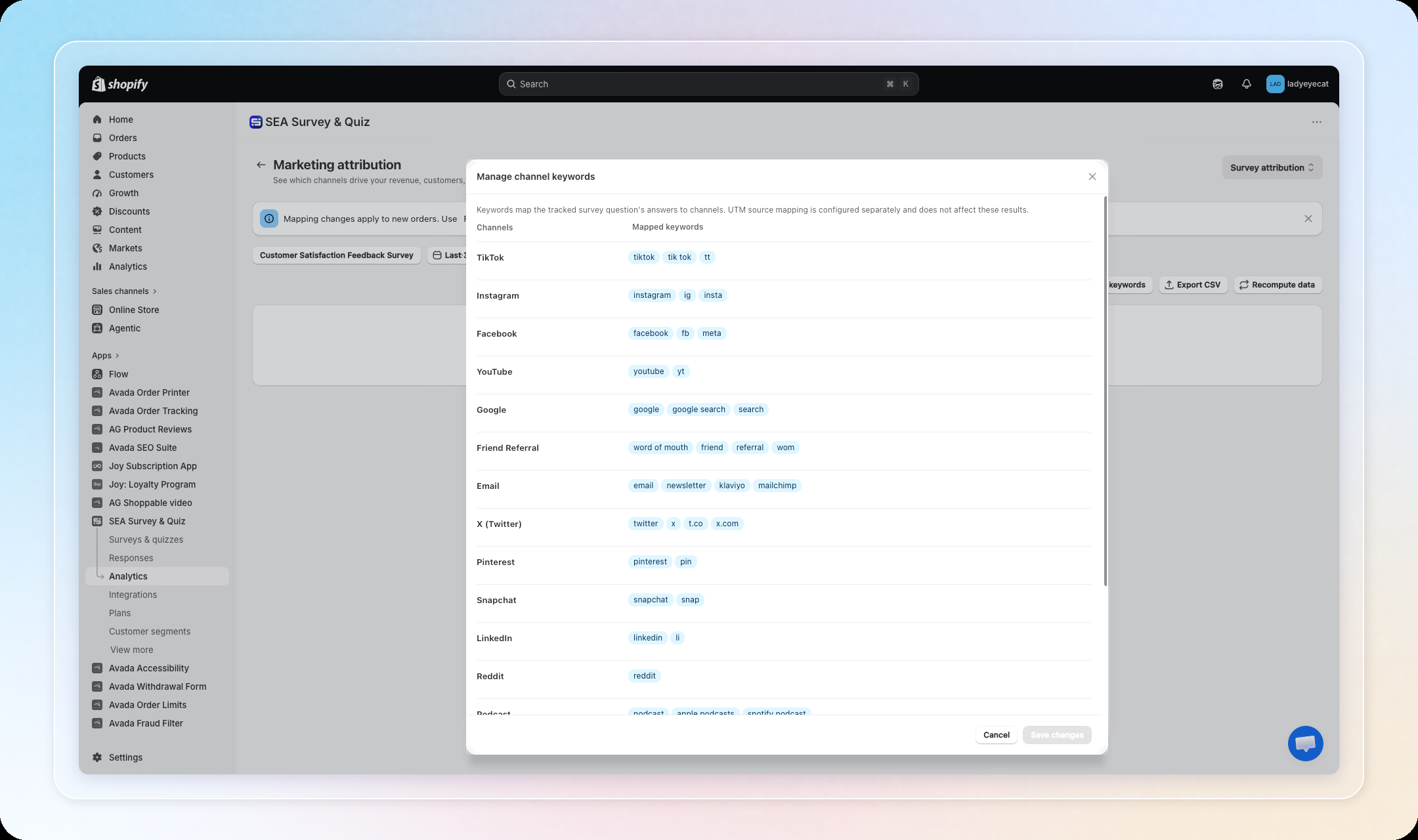Viewport: 1418px width, 840px height.
Task: Click the Search input field
Action: pos(708,84)
